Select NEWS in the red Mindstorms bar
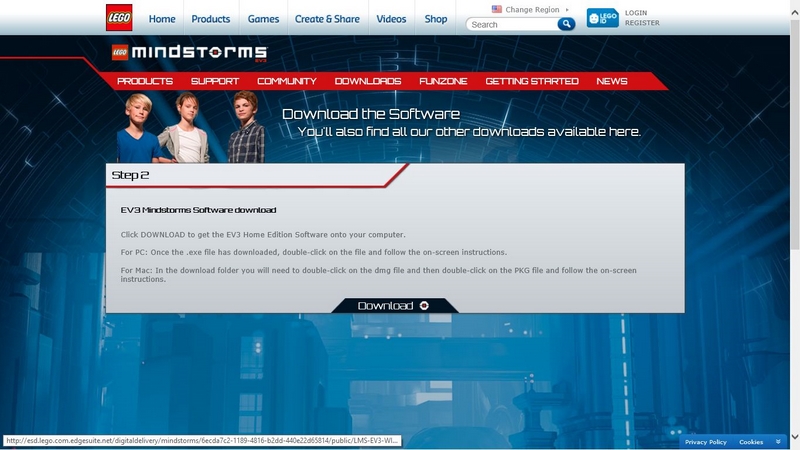 612,81
